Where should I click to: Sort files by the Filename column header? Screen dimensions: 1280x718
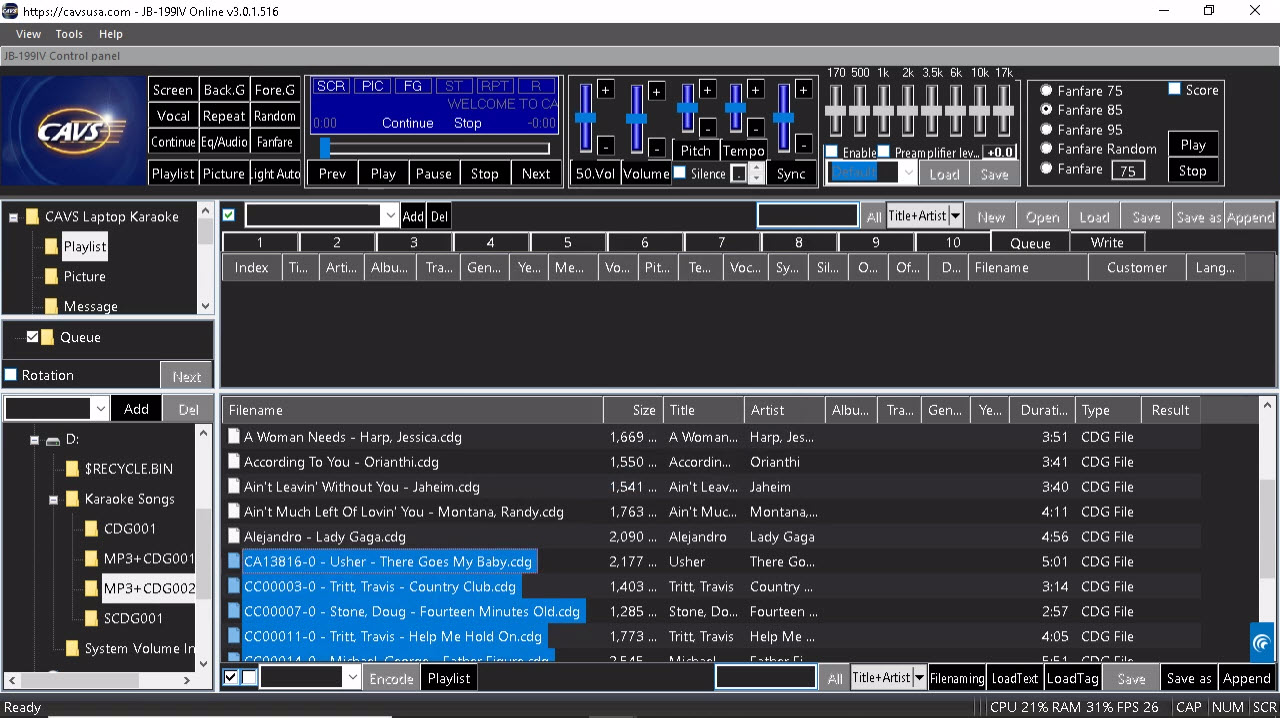click(x=412, y=410)
